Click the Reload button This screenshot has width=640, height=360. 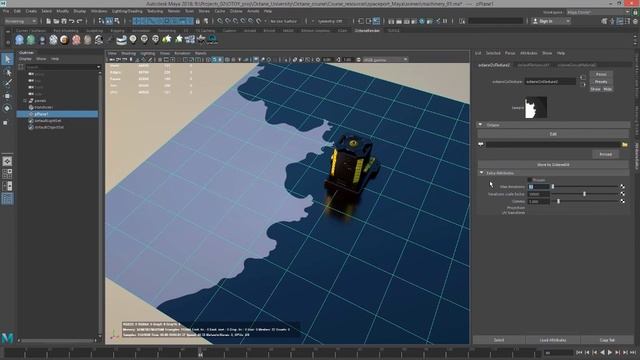click(605, 154)
